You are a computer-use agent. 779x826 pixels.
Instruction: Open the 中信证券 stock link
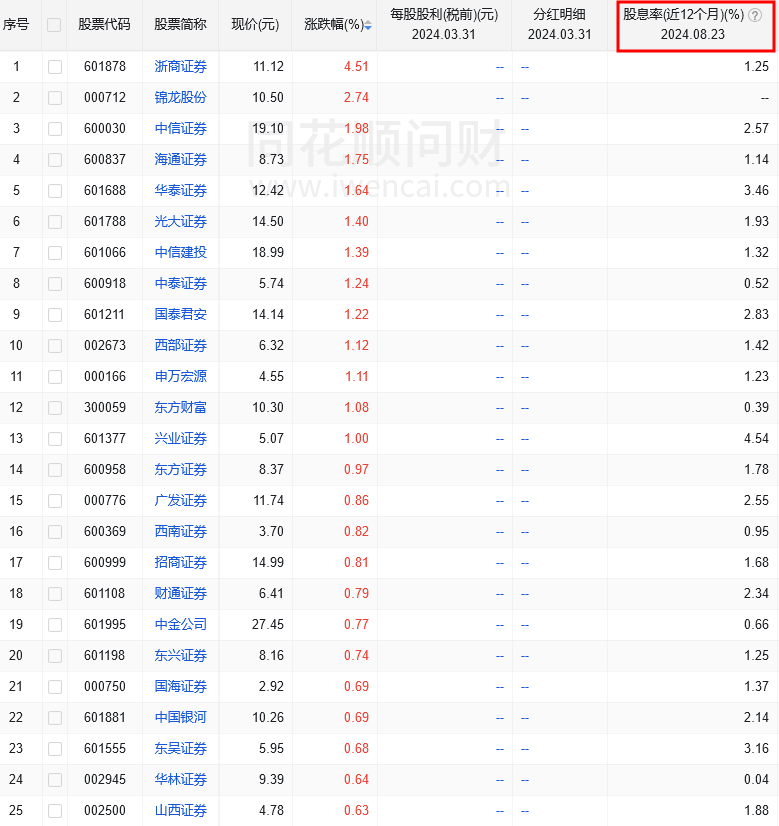(181, 129)
